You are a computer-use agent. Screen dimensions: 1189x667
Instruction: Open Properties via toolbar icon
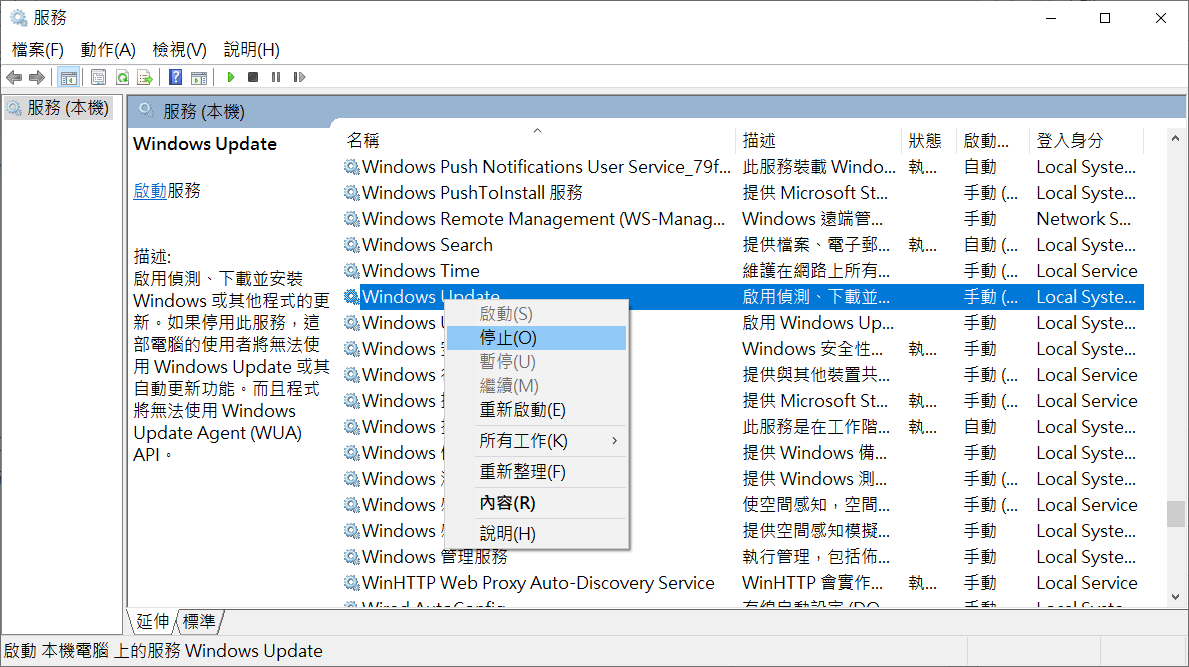tap(99, 77)
